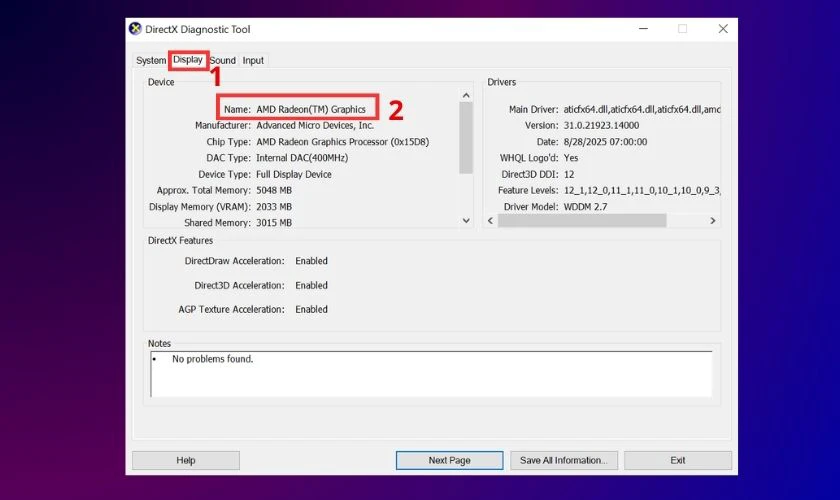The width and height of the screenshot is (840, 500).
Task: Click driver version '31.0.21923.14000'
Action: point(601,125)
